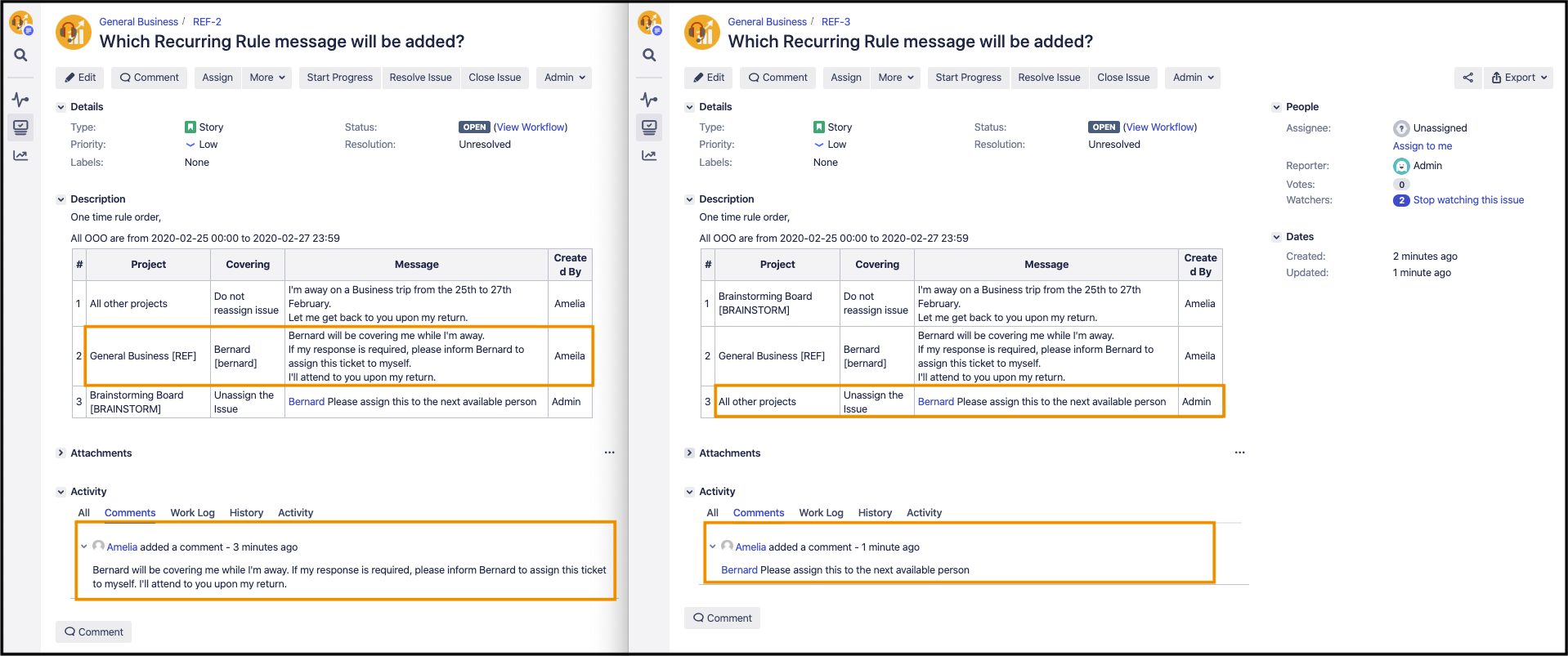
Task: Click the search icon in left sidebar
Action: pos(20,56)
